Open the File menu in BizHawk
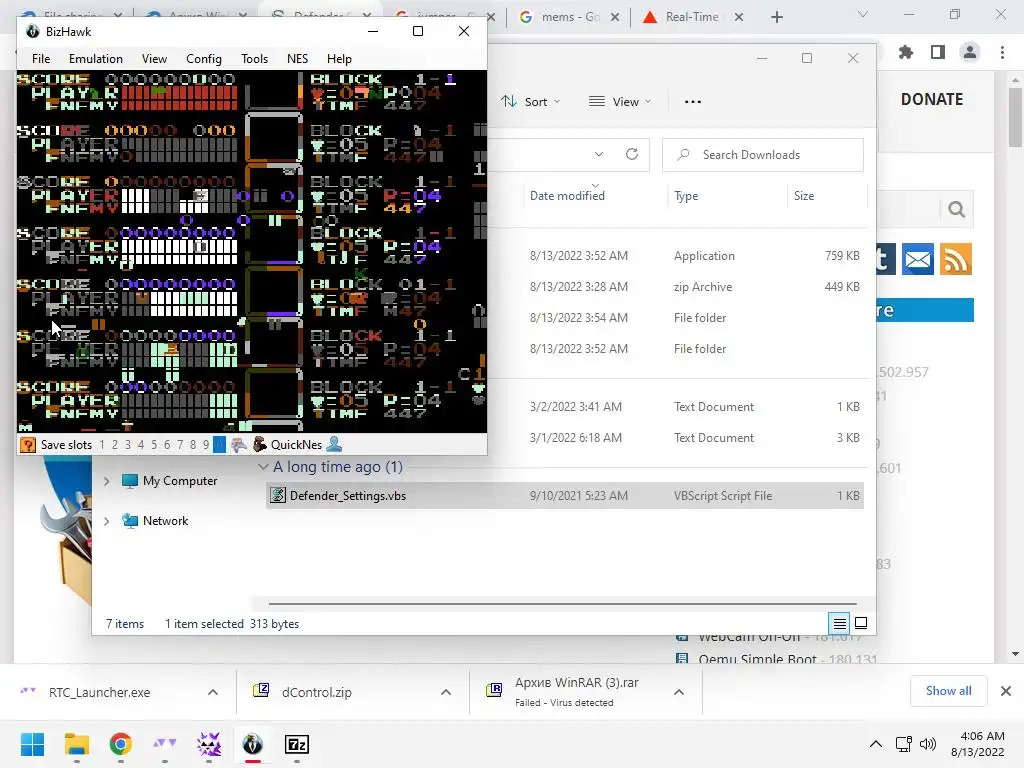 coord(40,59)
